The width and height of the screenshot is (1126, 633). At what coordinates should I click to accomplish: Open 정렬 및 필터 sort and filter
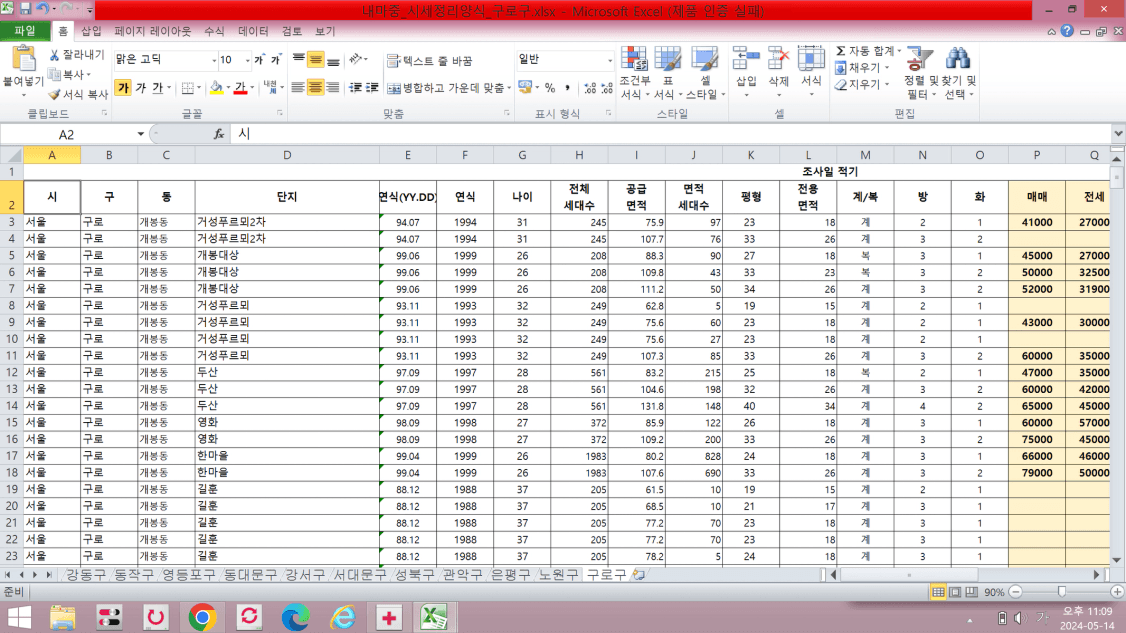click(x=921, y=73)
